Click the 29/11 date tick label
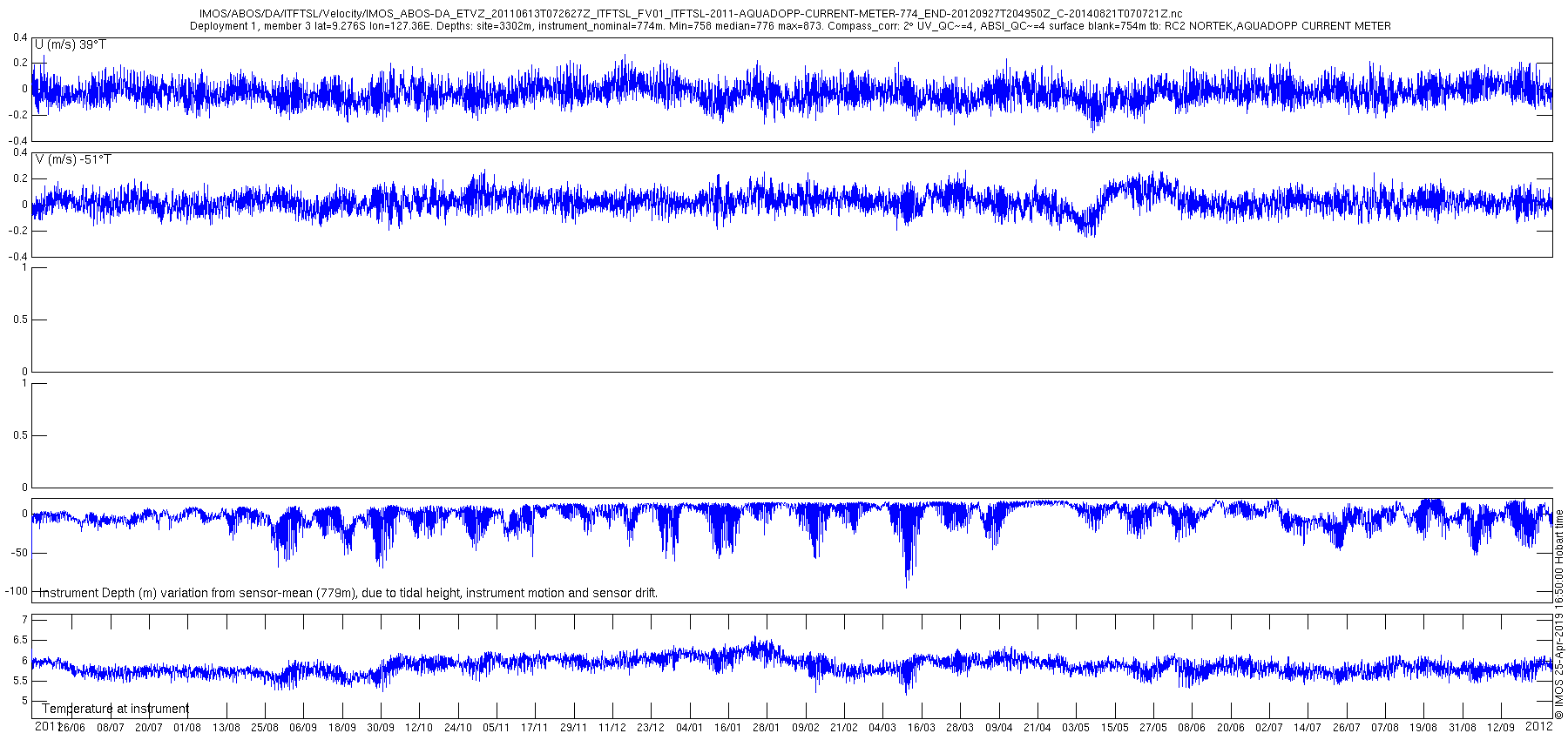The height and width of the screenshot is (740, 1568). [x=573, y=728]
